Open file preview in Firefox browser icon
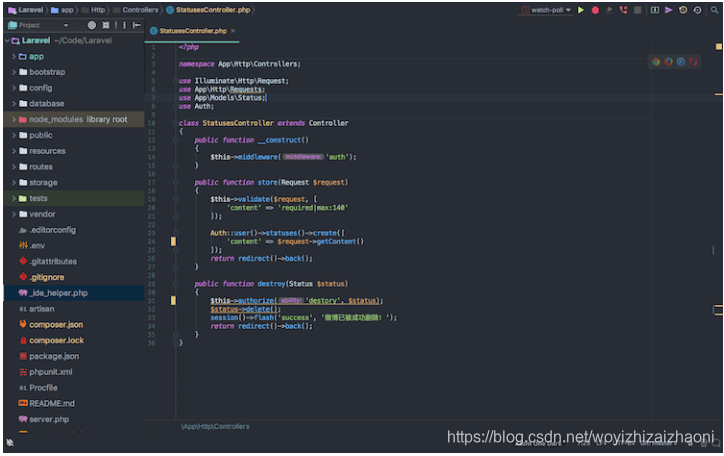This screenshot has width=724, height=456. coord(669,61)
